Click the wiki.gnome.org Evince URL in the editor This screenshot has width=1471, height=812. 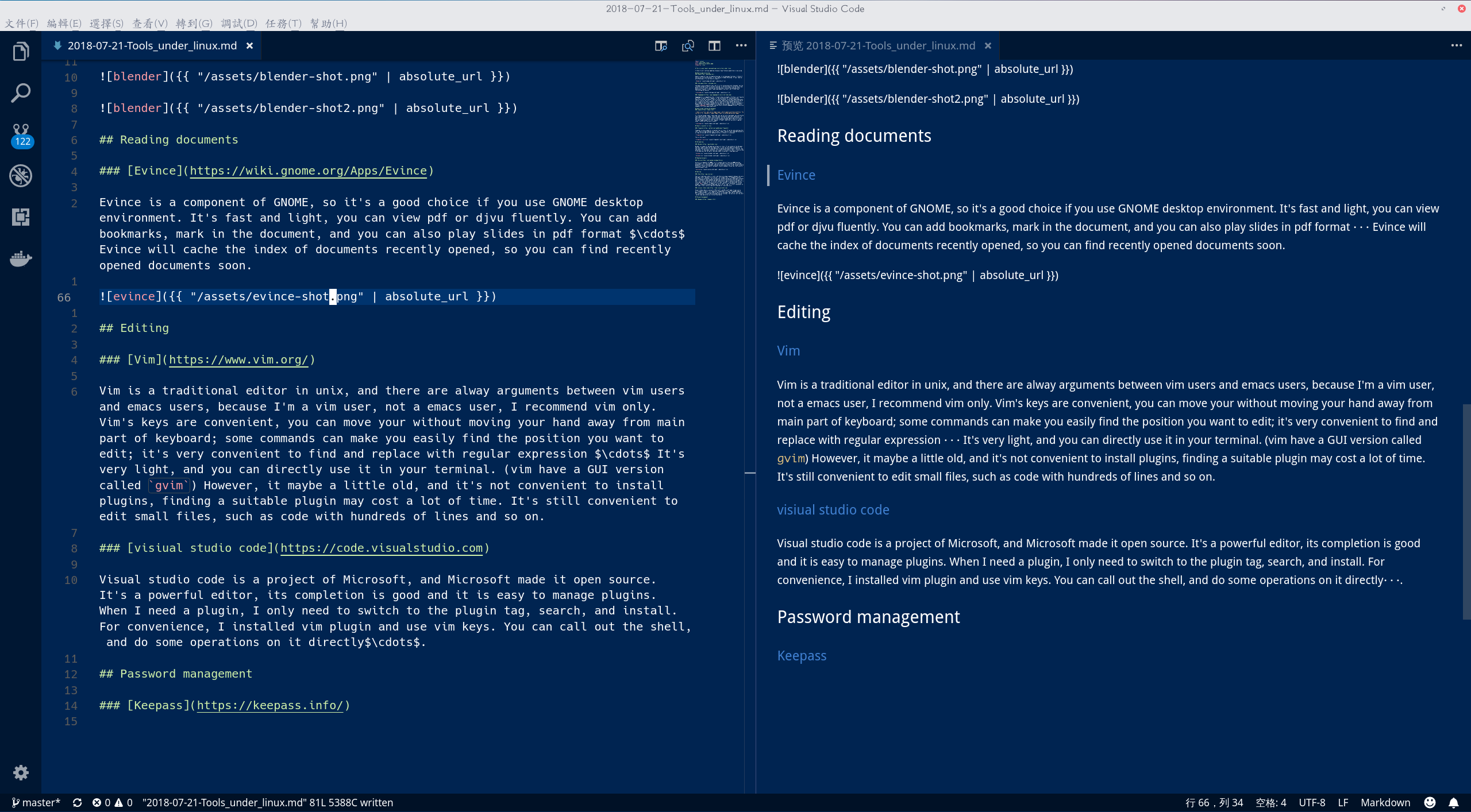[x=308, y=171]
